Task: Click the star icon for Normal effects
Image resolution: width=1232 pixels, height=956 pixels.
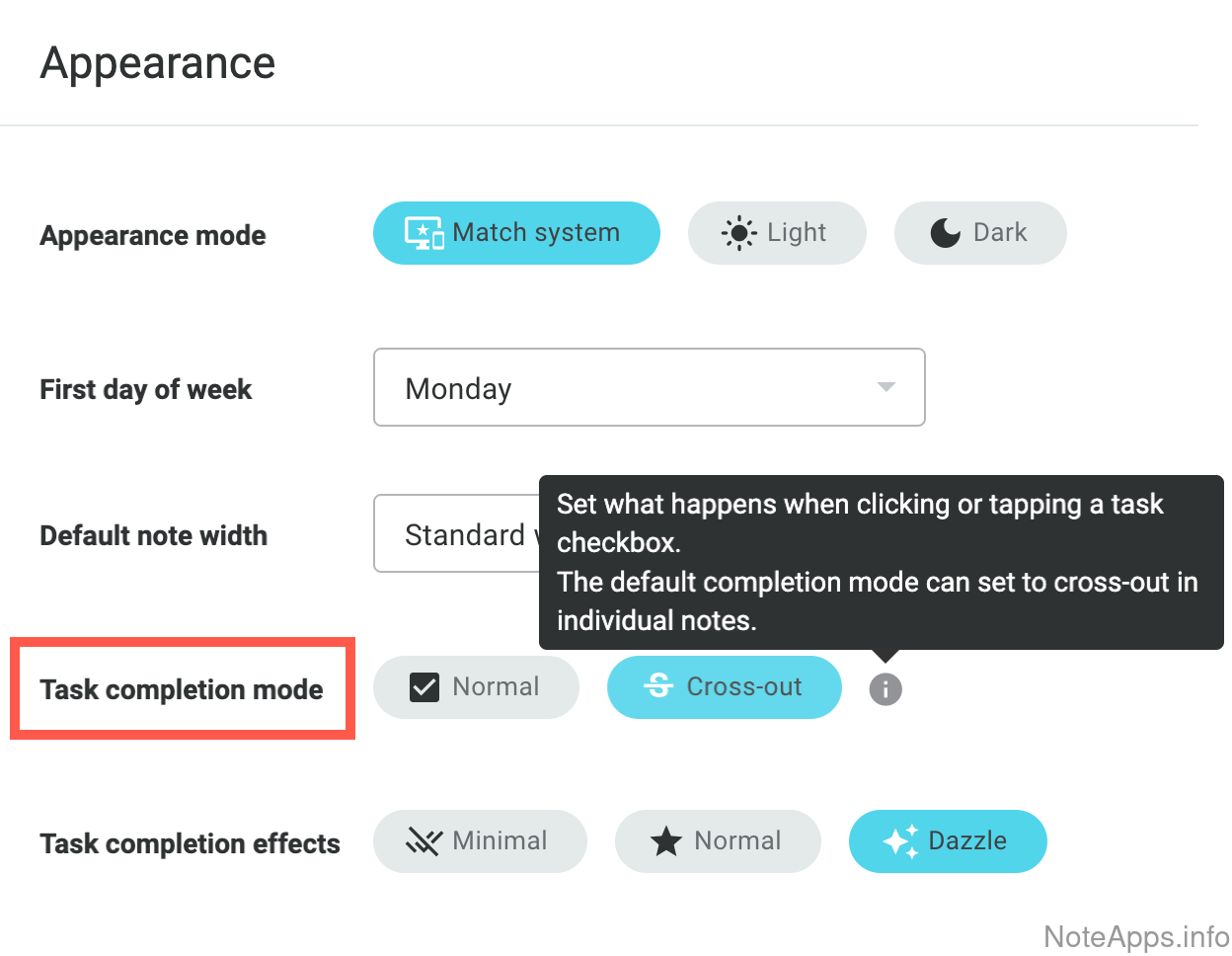Action: pyautogui.click(x=666, y=841)
